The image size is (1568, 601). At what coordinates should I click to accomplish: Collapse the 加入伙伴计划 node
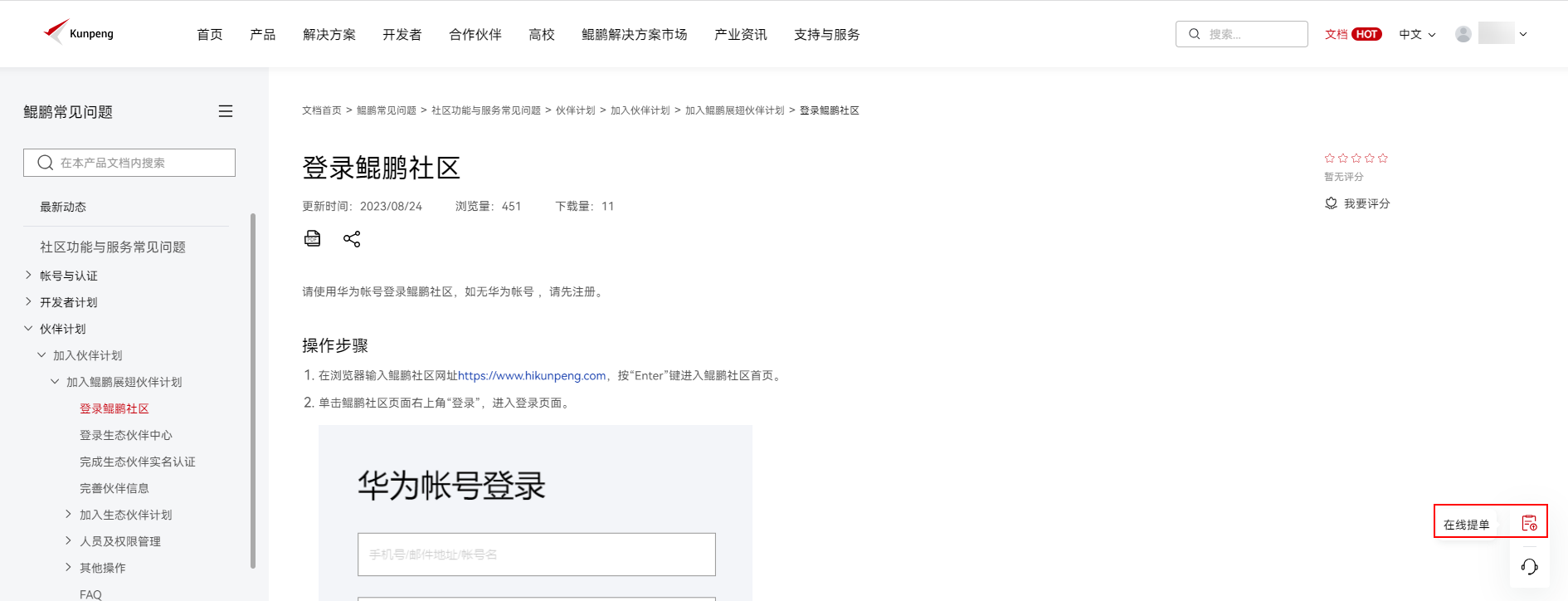[41, 354]
